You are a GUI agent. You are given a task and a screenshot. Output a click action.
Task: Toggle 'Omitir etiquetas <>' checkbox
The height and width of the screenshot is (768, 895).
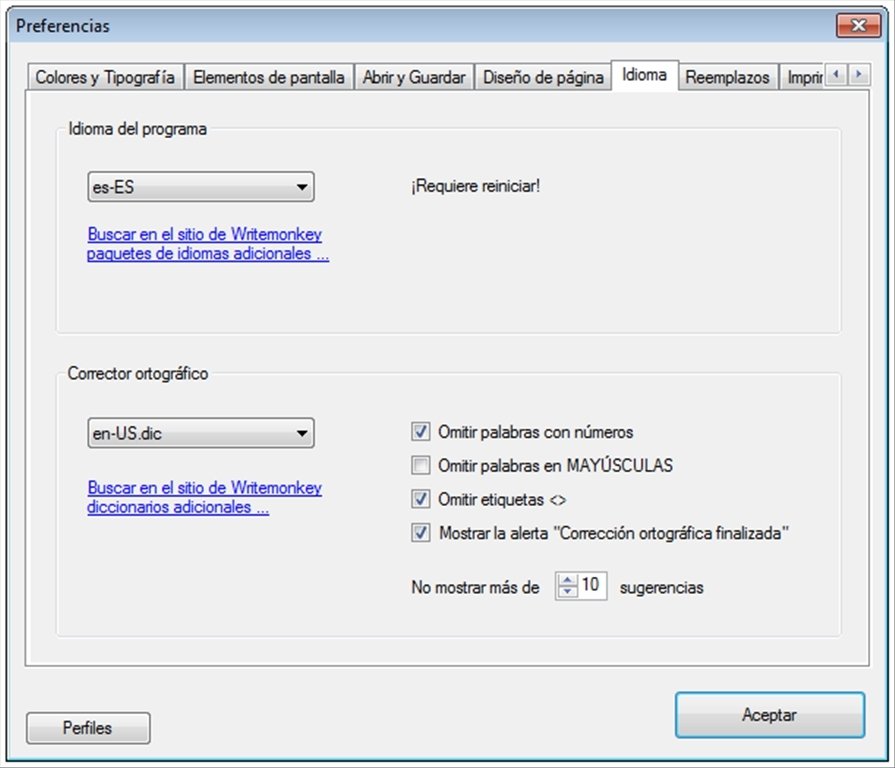pos(421,499)
